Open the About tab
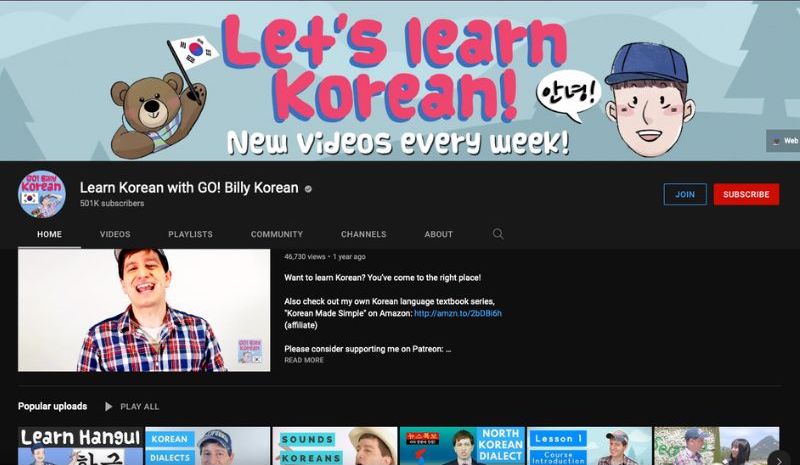800x465 pixels. click(438, 234)
